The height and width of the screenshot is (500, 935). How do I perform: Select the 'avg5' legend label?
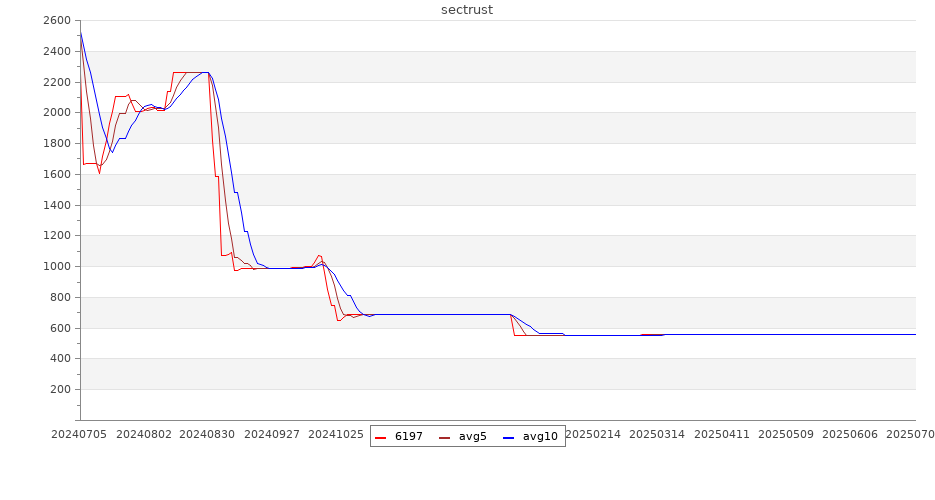[473, 437]
